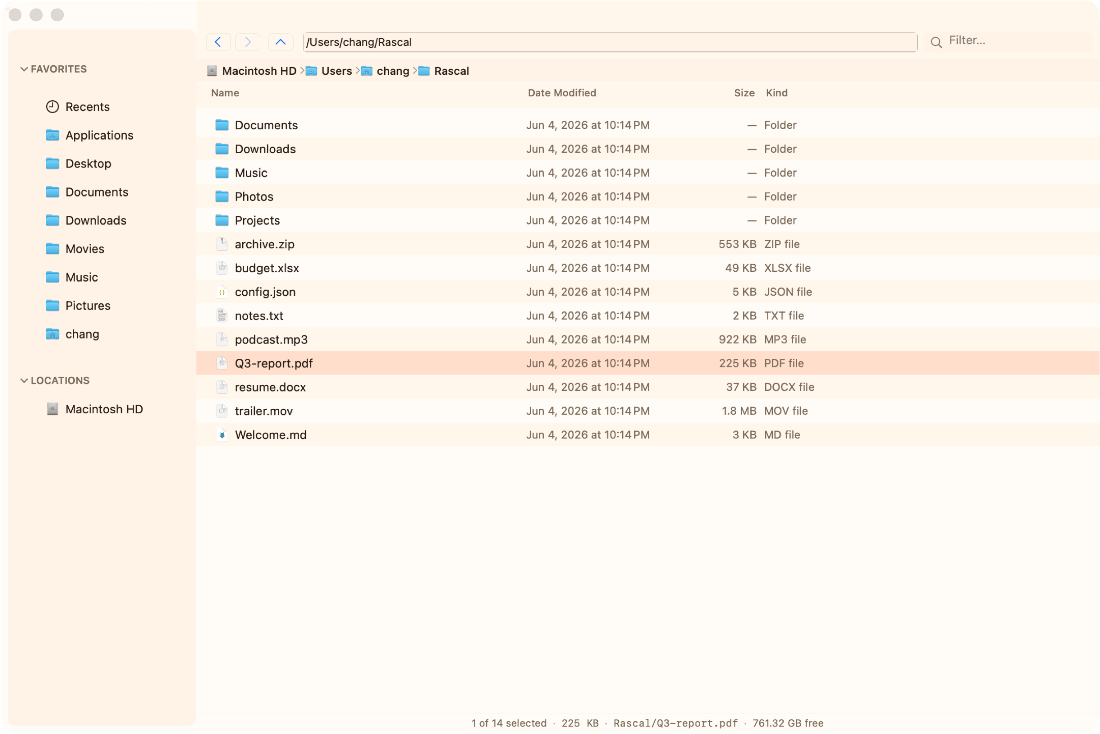This screenshot has height=734, width=1100.
Task: Sort by Date Modified column header
Action: (x=562, y=93)
